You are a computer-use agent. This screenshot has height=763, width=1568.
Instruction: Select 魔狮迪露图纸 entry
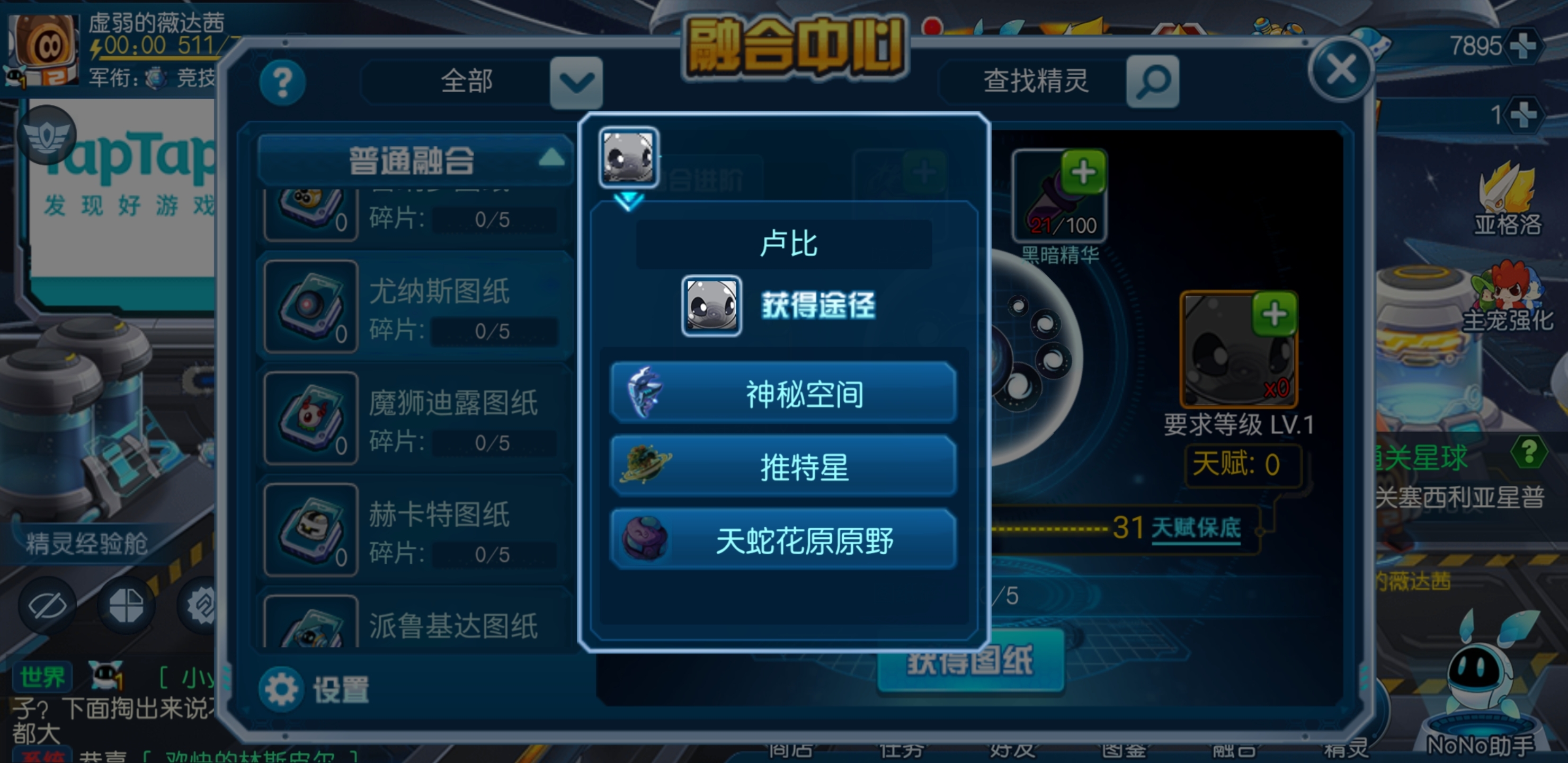pos(415,419)
